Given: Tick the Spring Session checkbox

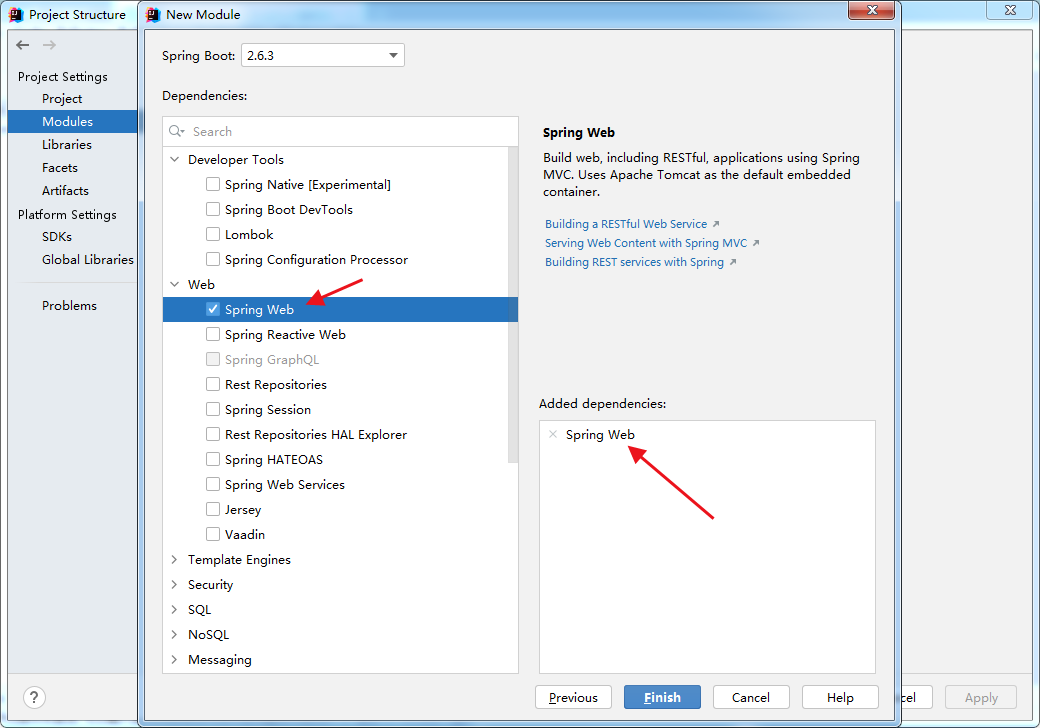Looking at the screenshot, I should coord(213,409).
